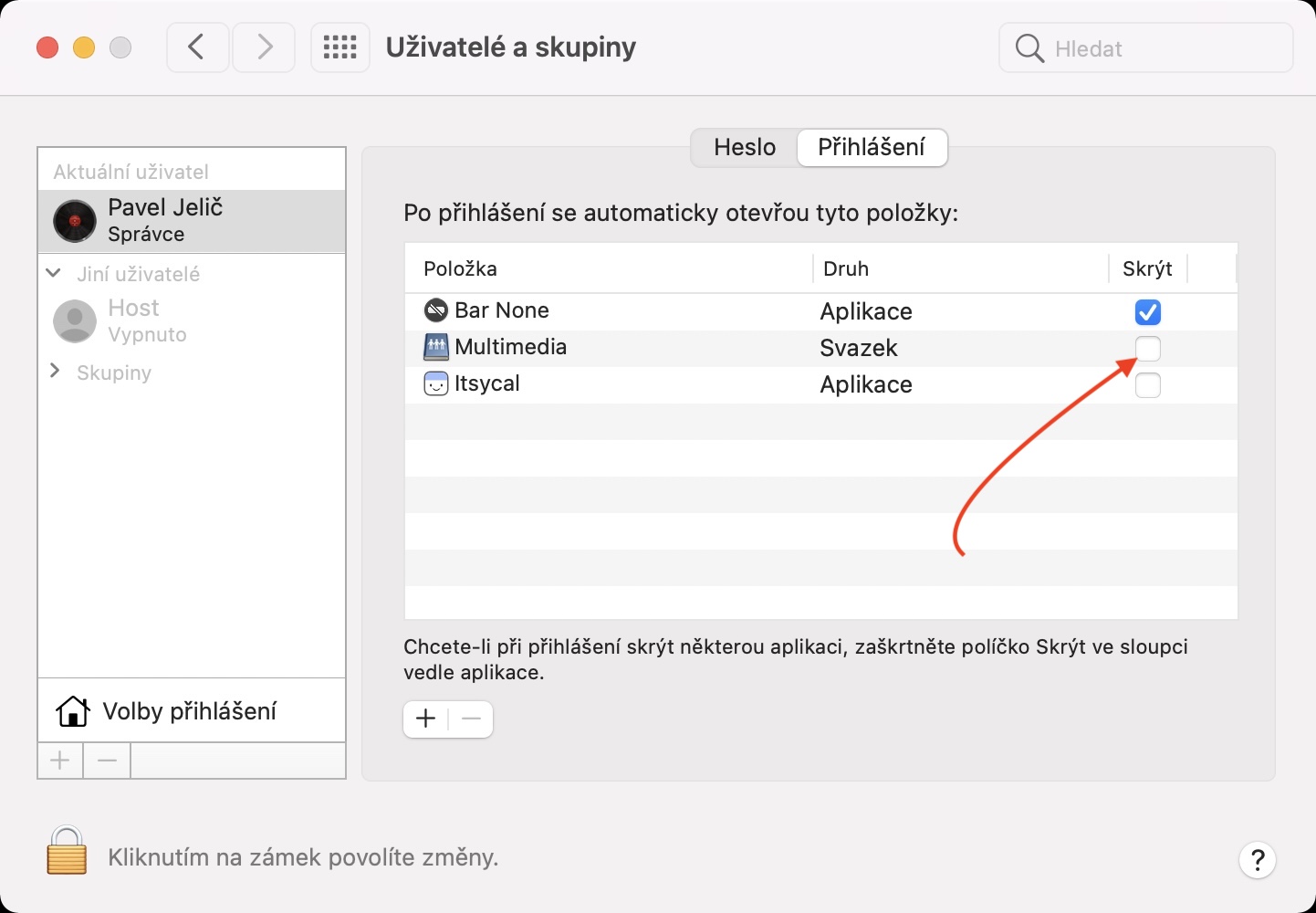Check the Skrýt box for Itsycal
Image resolution: width=1316 pixels, height=913 pixels.
(x=1147, y=385)
